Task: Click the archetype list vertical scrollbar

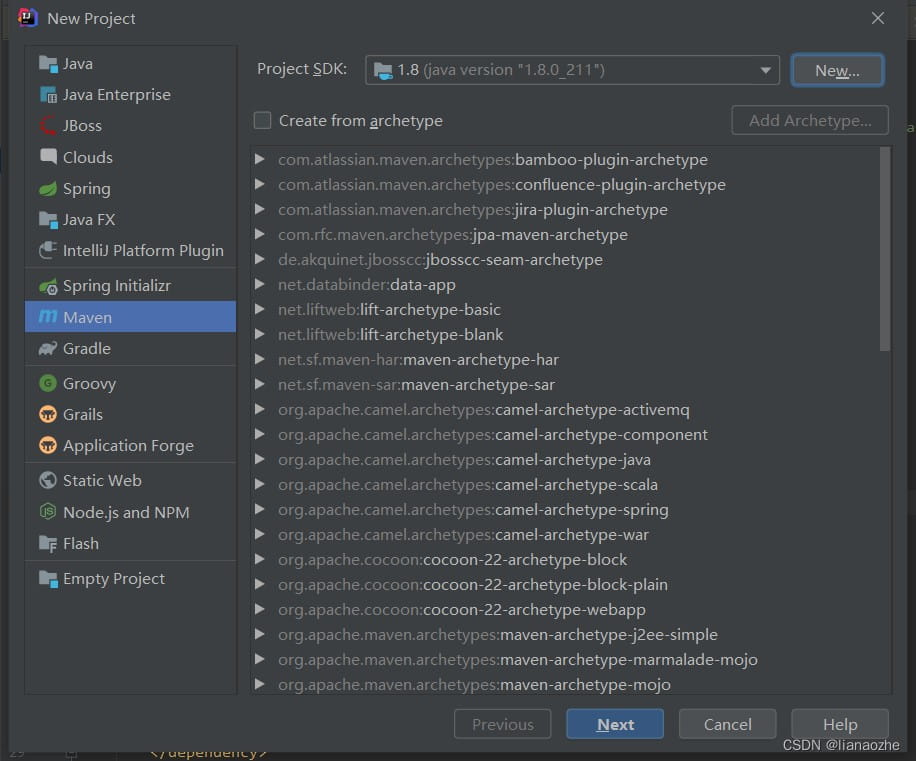Action: tap(884, 249)
